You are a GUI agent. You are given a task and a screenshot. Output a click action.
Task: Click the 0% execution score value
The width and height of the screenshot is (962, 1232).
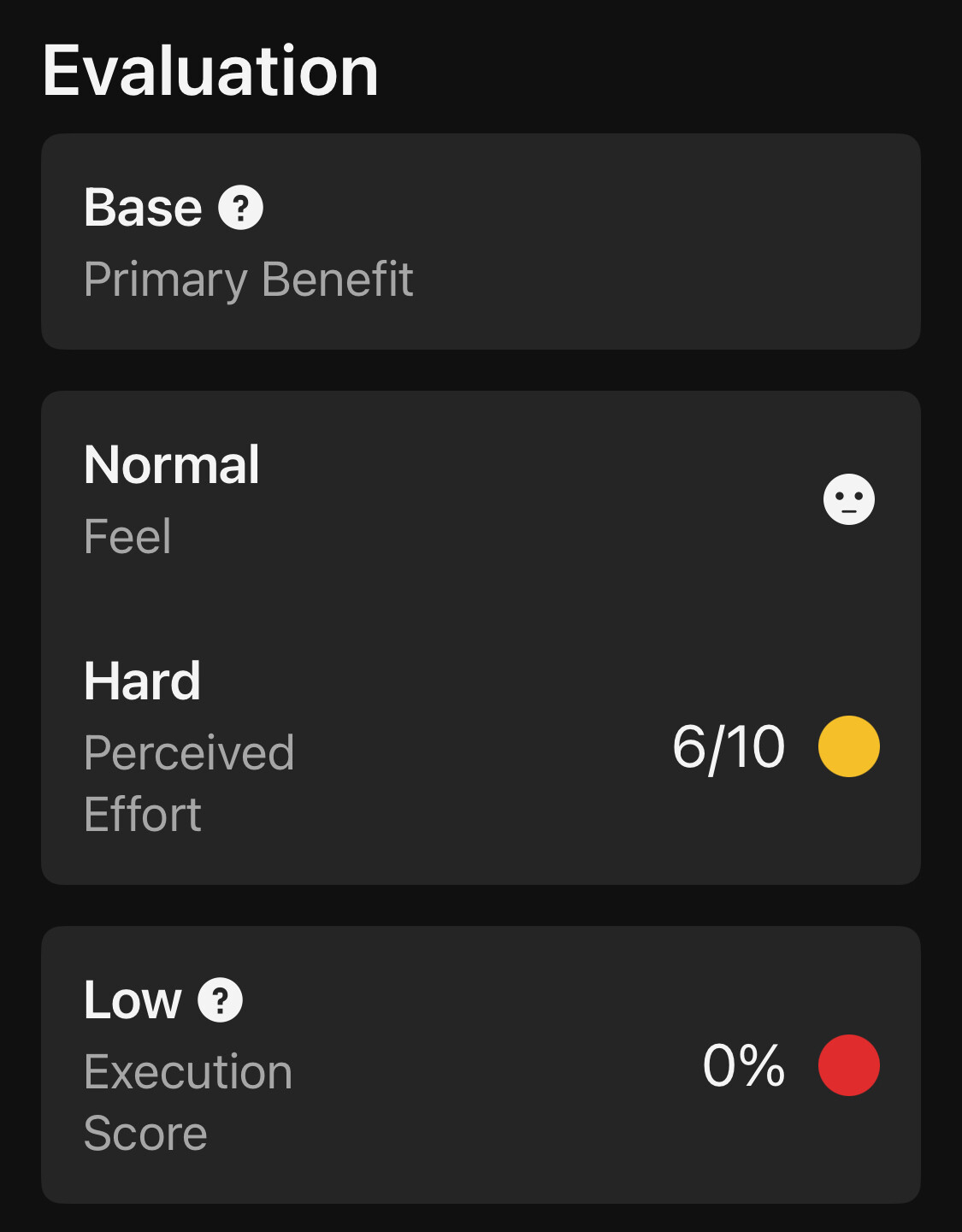coord(743,1065)
